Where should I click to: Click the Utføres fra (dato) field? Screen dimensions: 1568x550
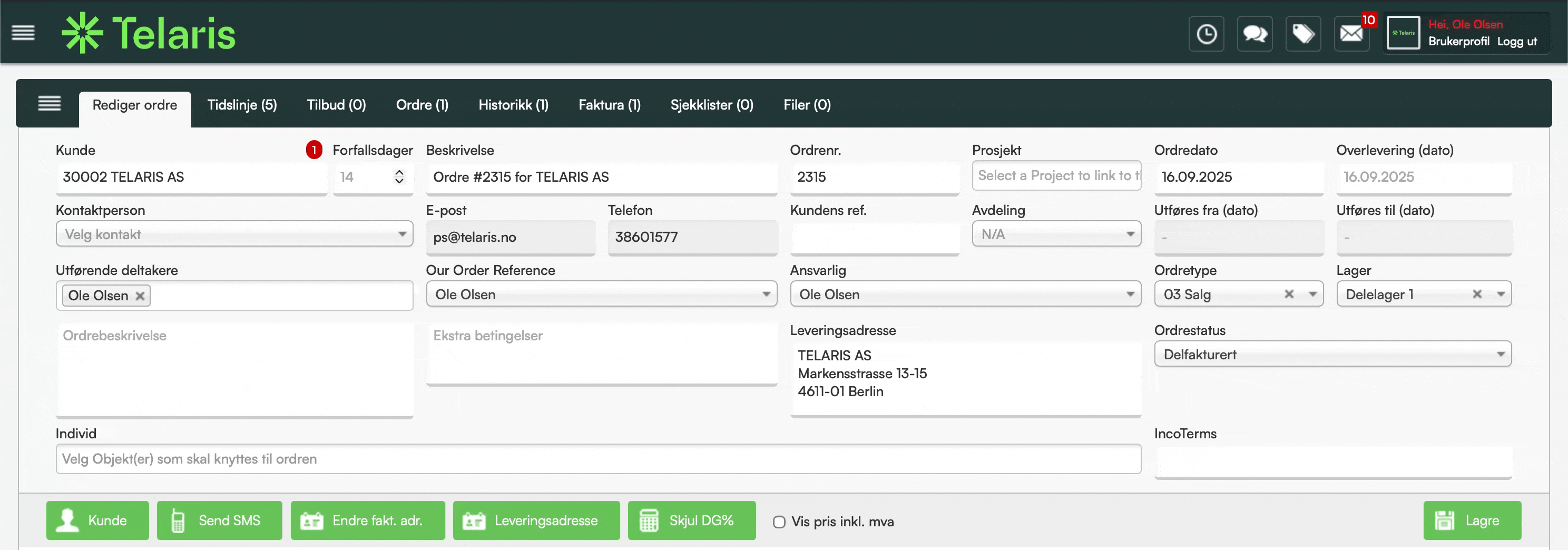[1239, 237]
